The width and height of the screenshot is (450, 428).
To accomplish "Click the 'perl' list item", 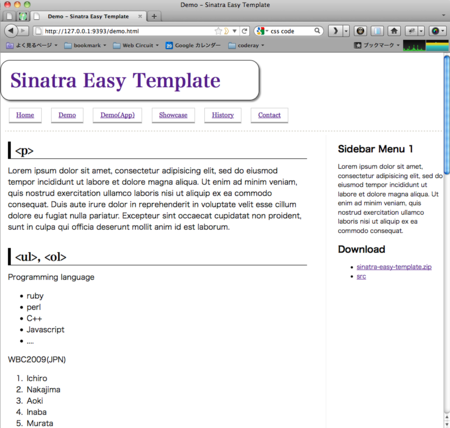I will coord(34,307).
